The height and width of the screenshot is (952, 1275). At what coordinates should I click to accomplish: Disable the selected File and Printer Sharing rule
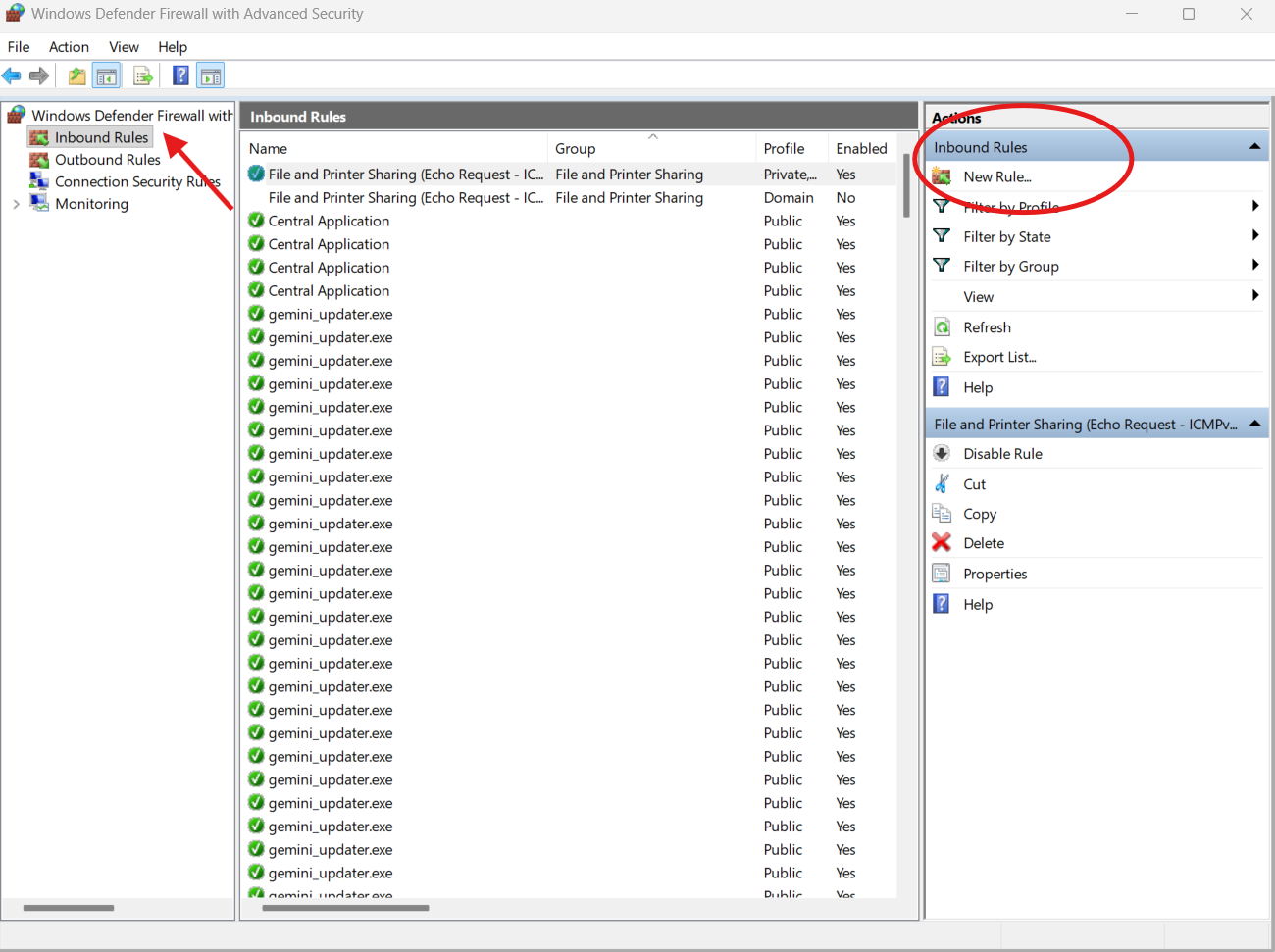(x=1002, y=454)
